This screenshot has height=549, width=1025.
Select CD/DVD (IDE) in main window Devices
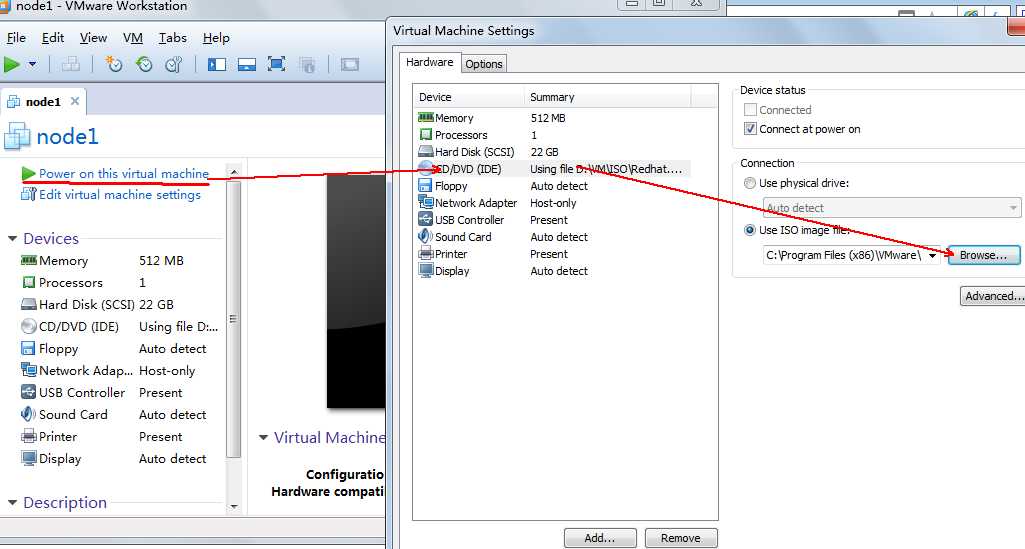coord(121,327)
